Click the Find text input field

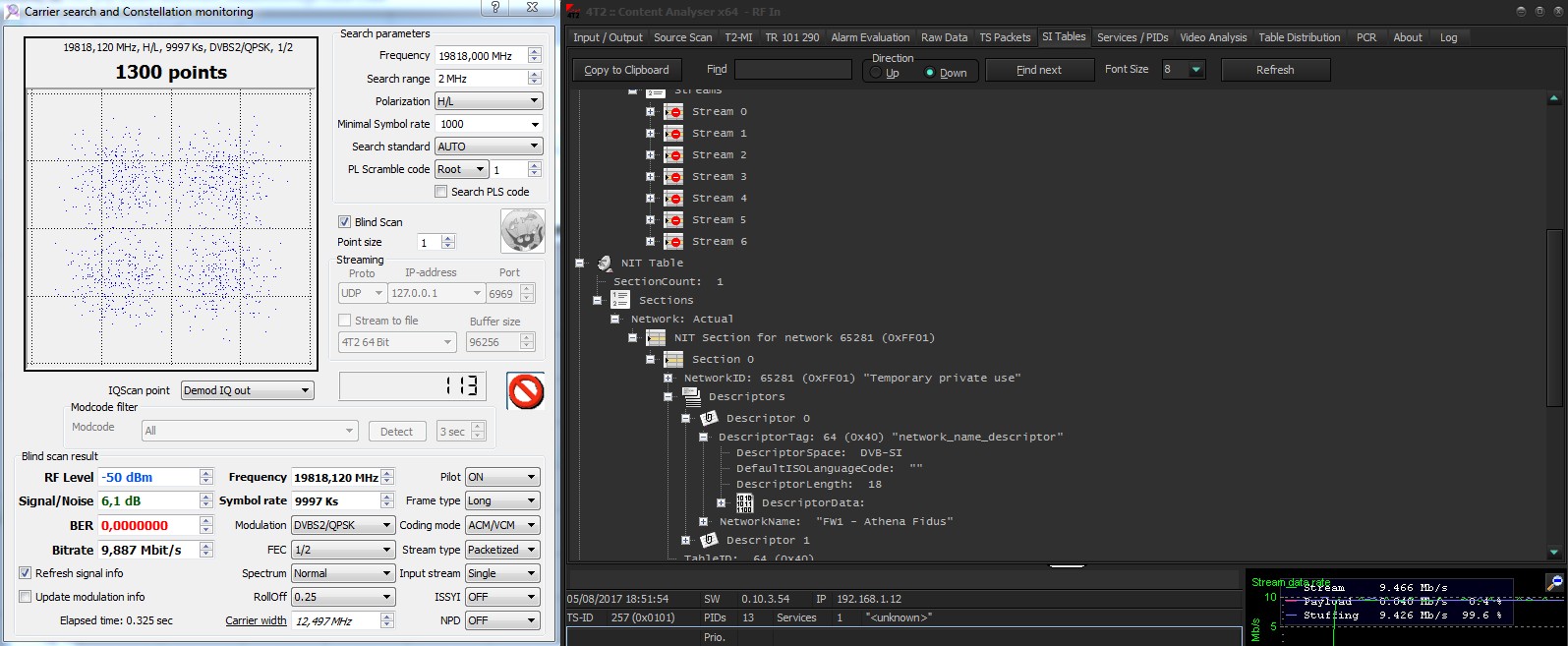pyautogui.click(x=793, y=70)
